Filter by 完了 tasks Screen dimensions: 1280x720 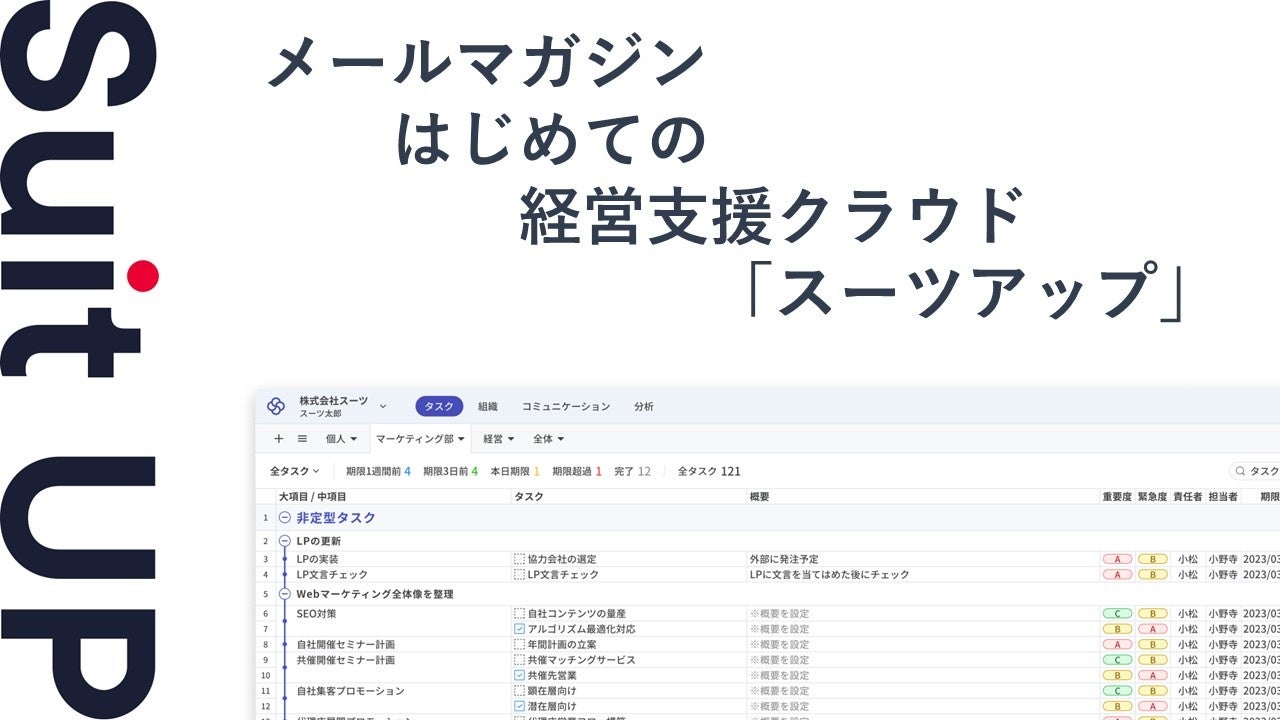pyautogui.click(x=632, y=471)
